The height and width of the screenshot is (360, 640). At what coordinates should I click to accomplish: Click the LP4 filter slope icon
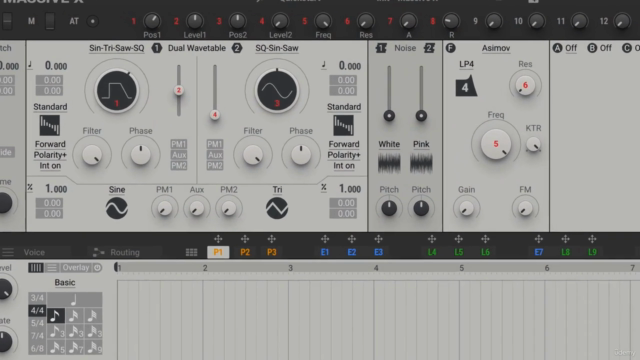(x=466, y=86)
